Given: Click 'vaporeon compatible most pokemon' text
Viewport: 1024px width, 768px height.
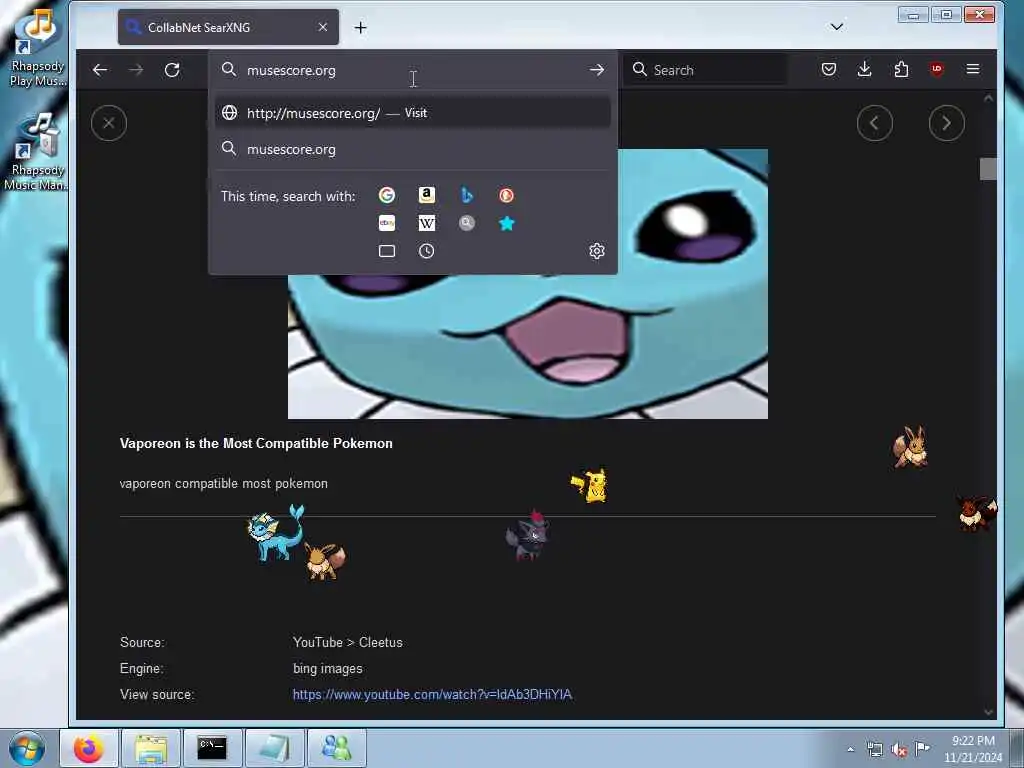Looking at the screenshot, I should click(x=224, y=484).
